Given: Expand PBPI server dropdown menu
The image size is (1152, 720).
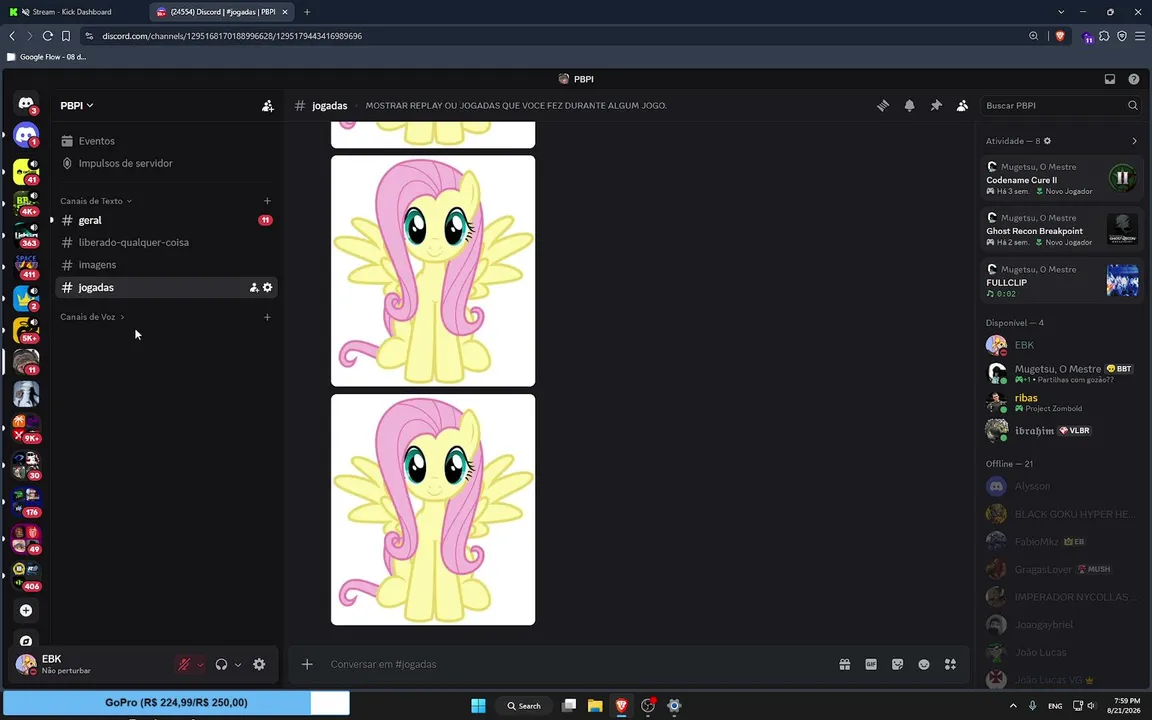Looking at the screenshot, I should [77, 106].
